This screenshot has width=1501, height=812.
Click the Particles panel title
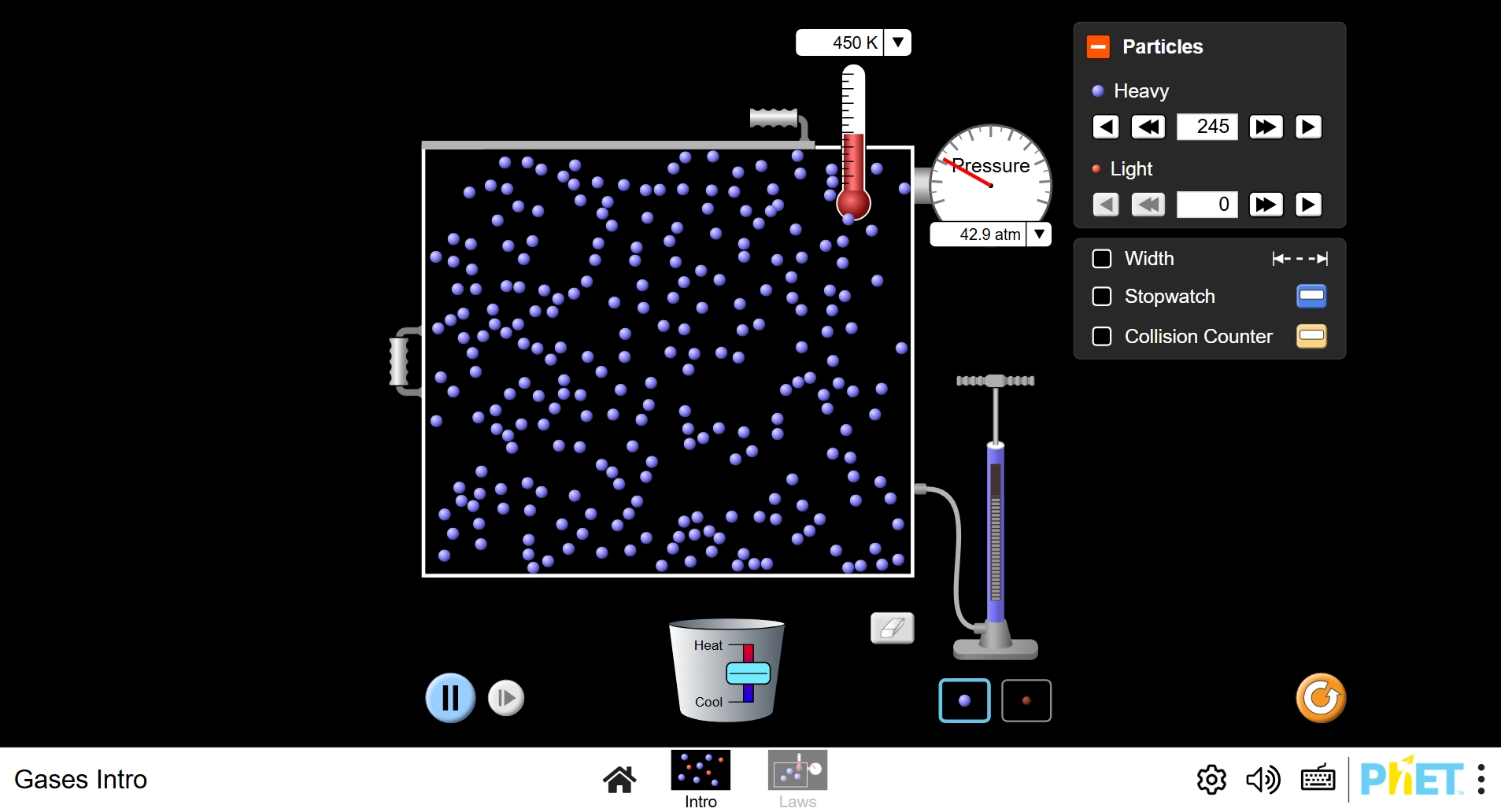(x=1163, y=47)
